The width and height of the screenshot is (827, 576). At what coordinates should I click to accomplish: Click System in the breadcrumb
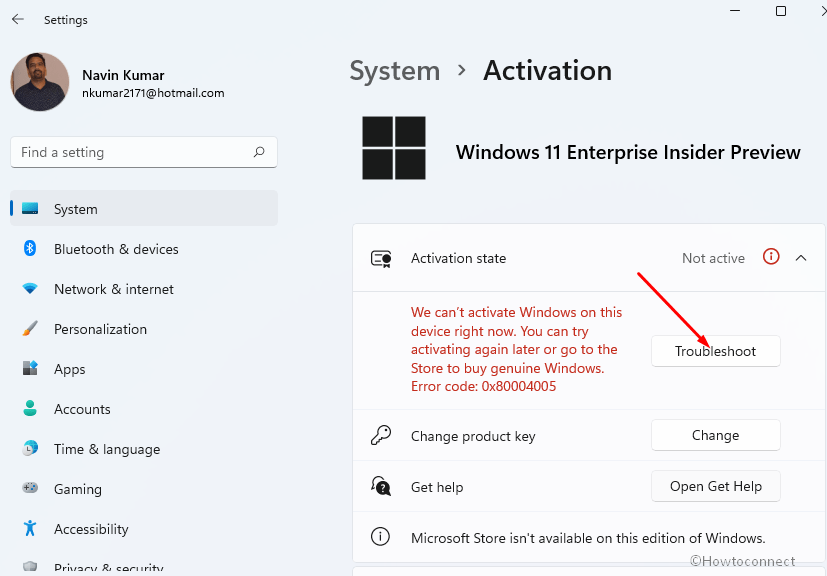[x=395, y=71]
